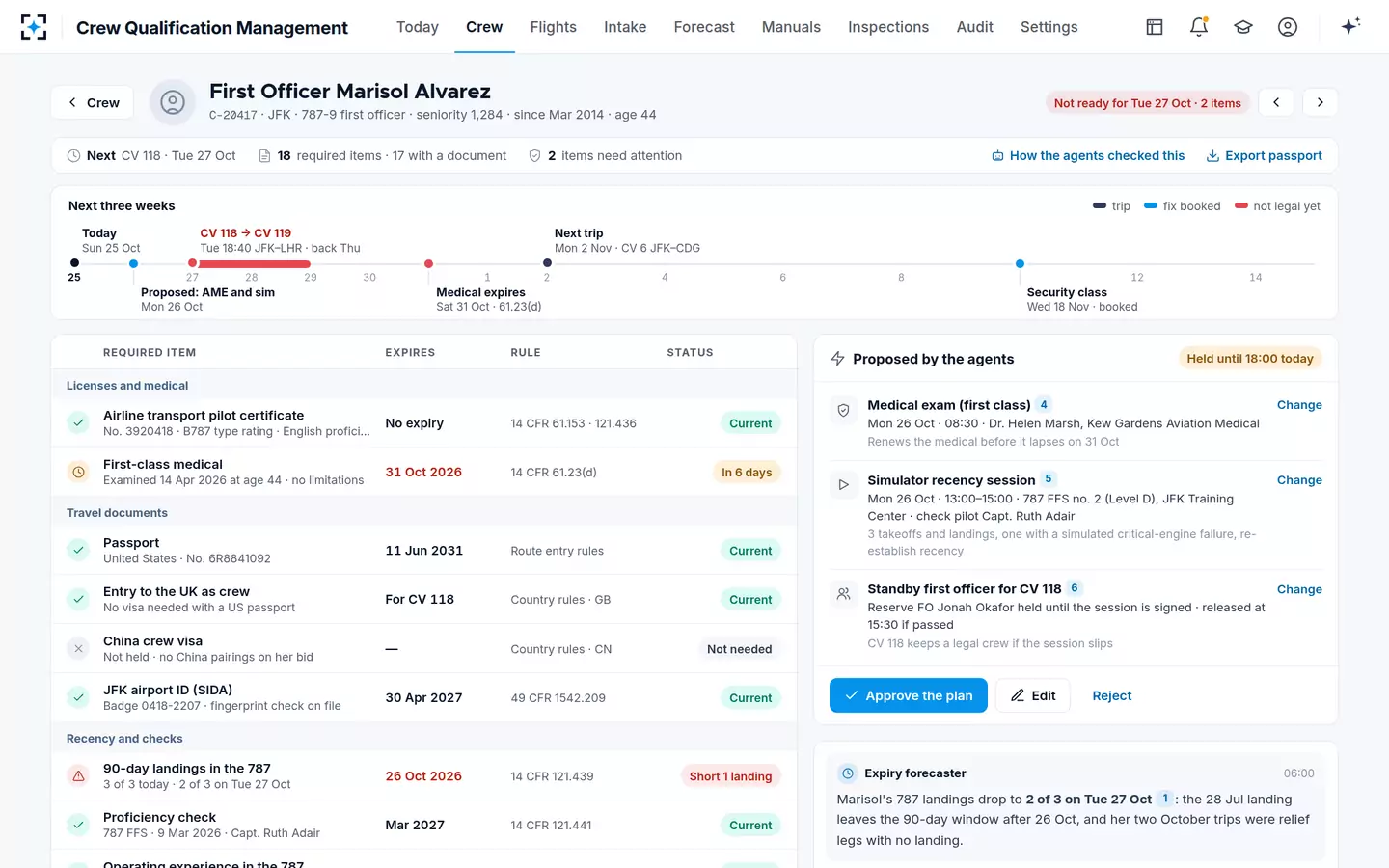Open the layout panel icon
Screen dimensions: 1389x868
[x=1155, y=27]
